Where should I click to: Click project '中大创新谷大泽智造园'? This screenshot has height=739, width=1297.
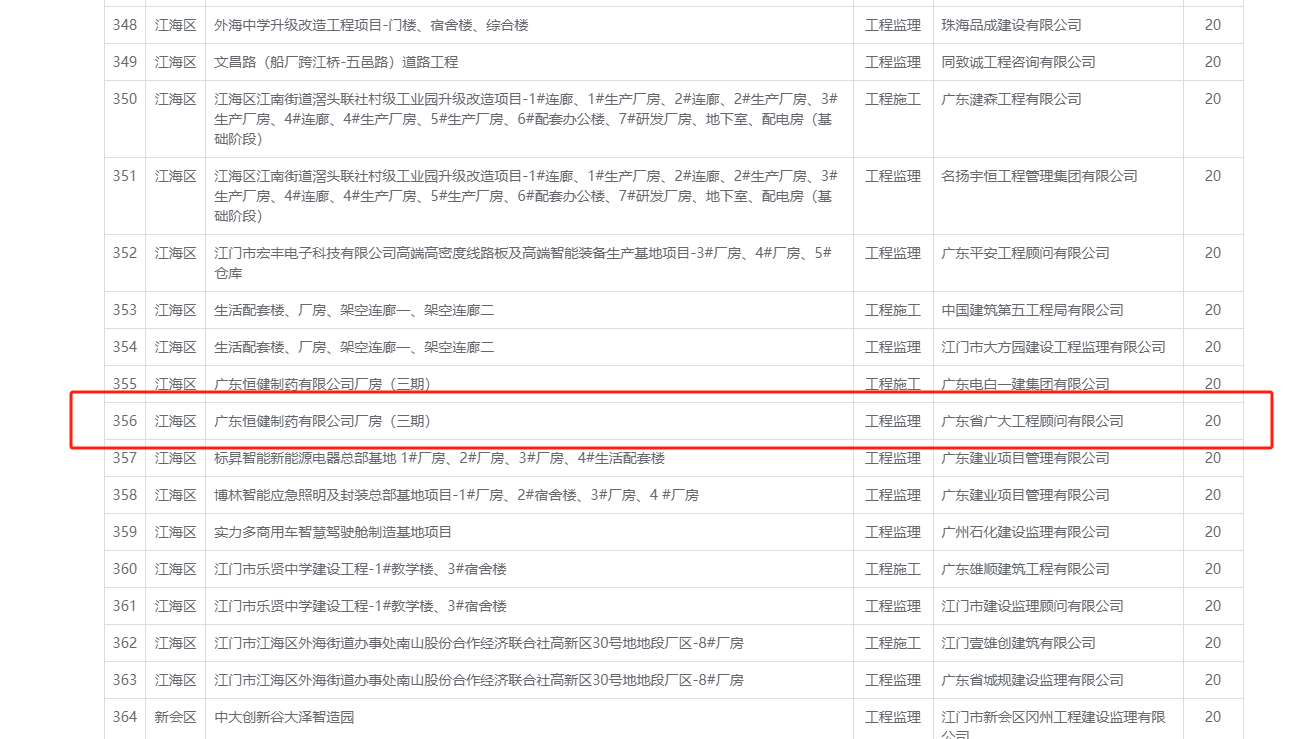284,717
